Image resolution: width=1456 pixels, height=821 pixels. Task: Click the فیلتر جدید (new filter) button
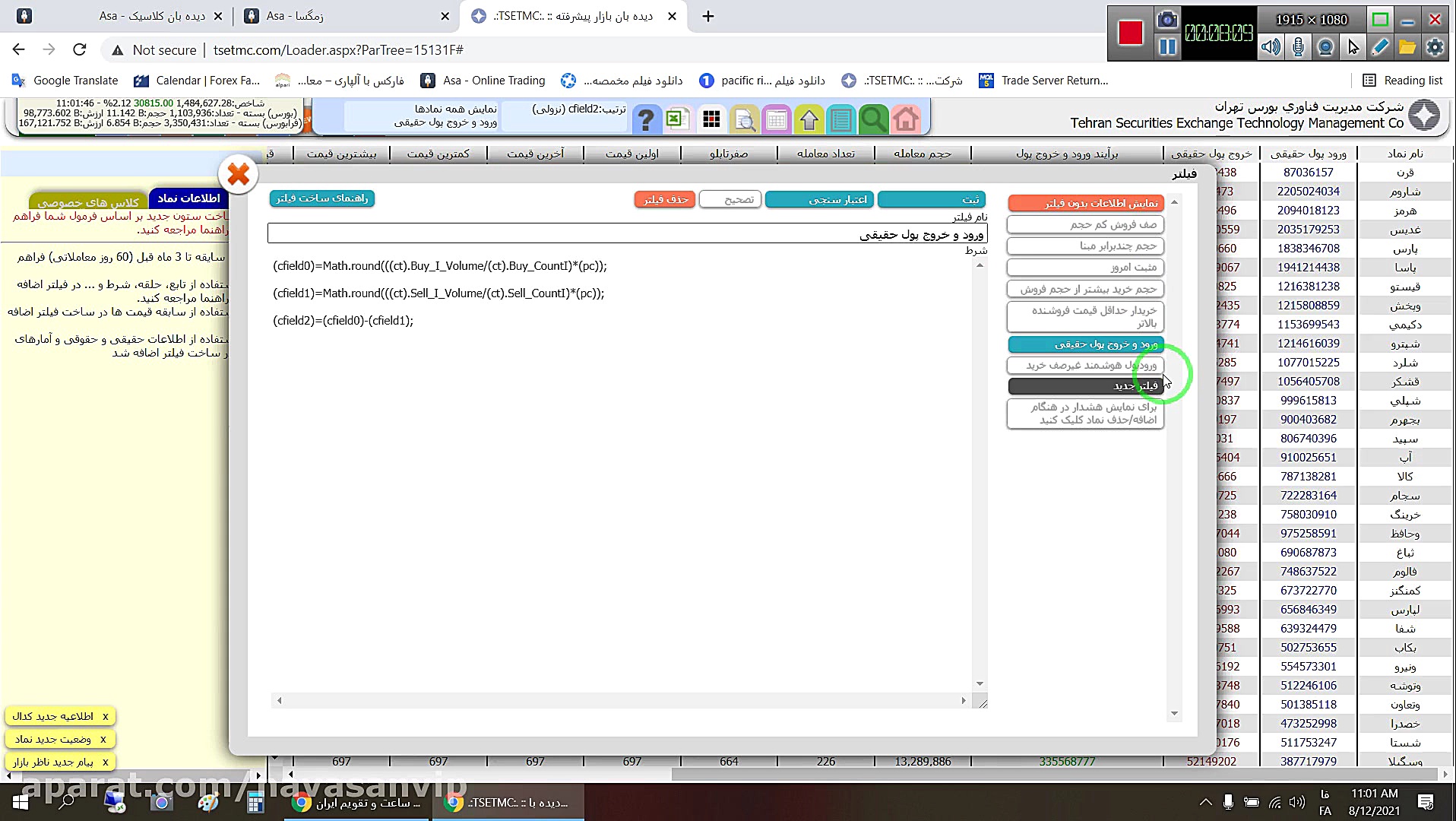click(x=1086, y=386)
